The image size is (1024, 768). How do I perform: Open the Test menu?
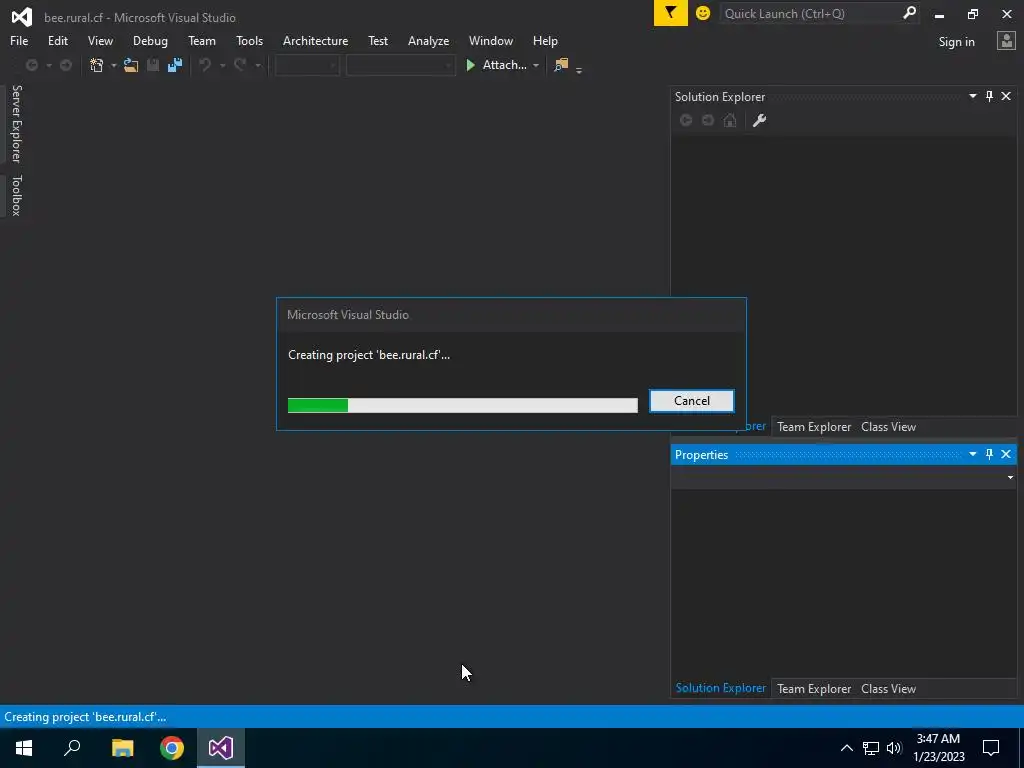click(x=377, y=41)
